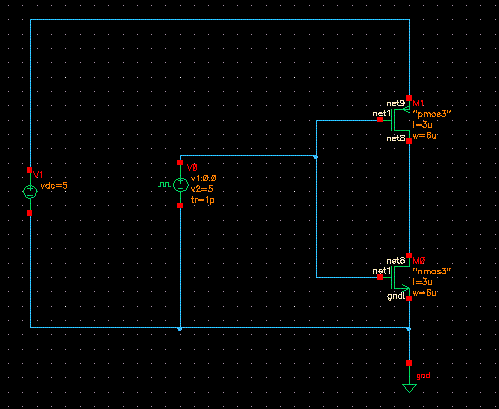499x409 pixels.
Task: Select the vdc=5 property label
Action: tap(54, 186)
